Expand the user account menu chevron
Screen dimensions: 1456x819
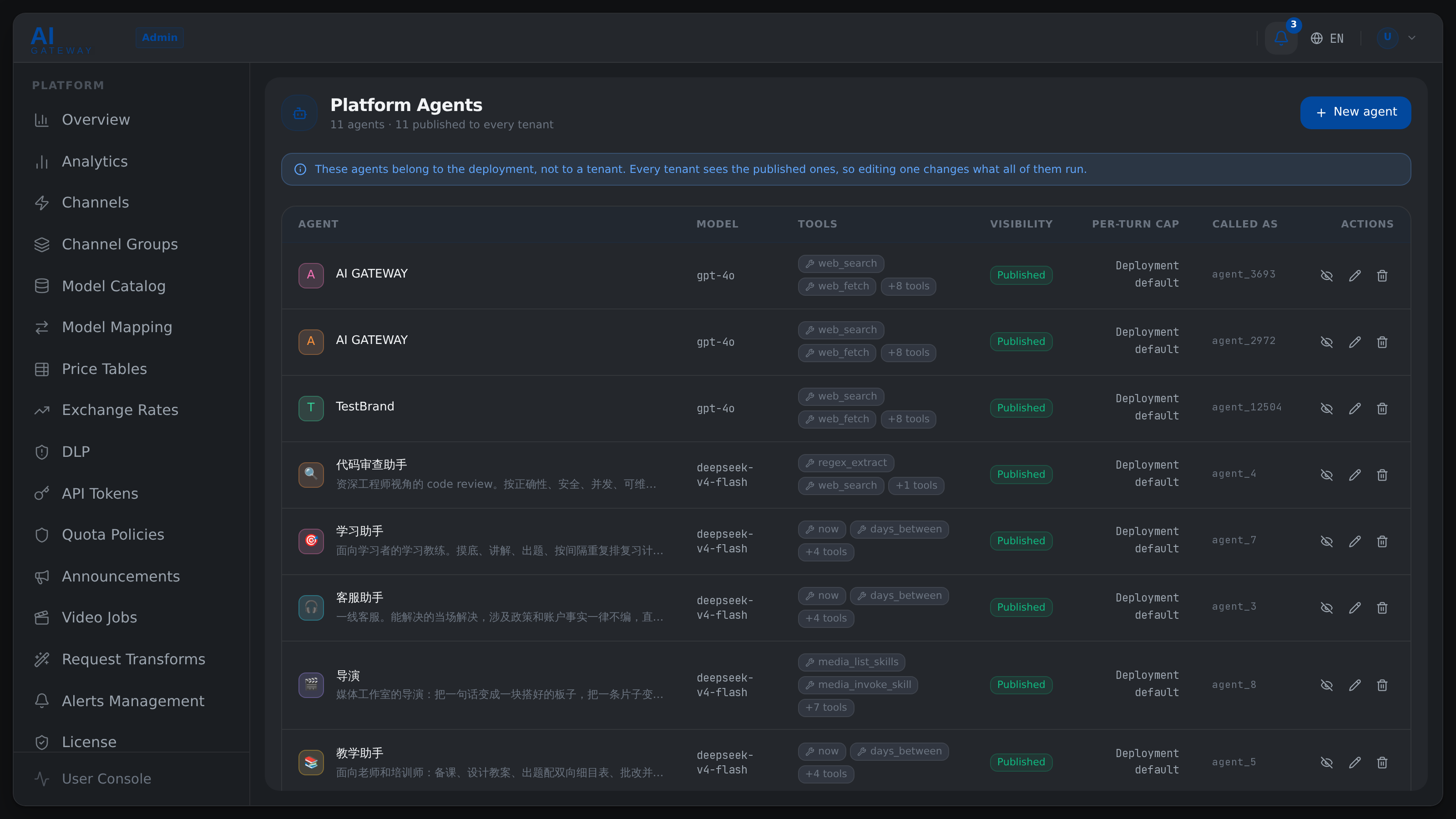point(1412,38)
